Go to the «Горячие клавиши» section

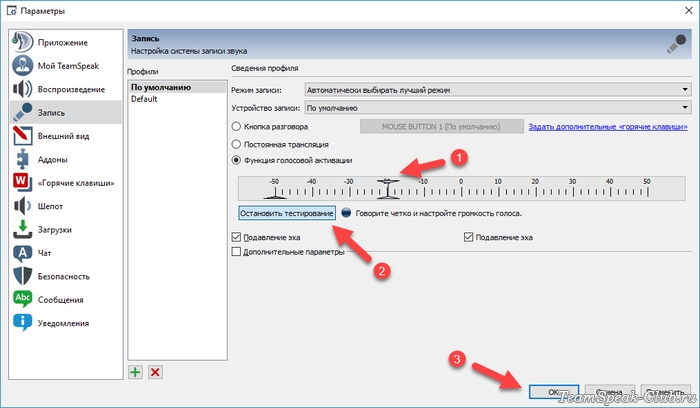tap(66, 182)
